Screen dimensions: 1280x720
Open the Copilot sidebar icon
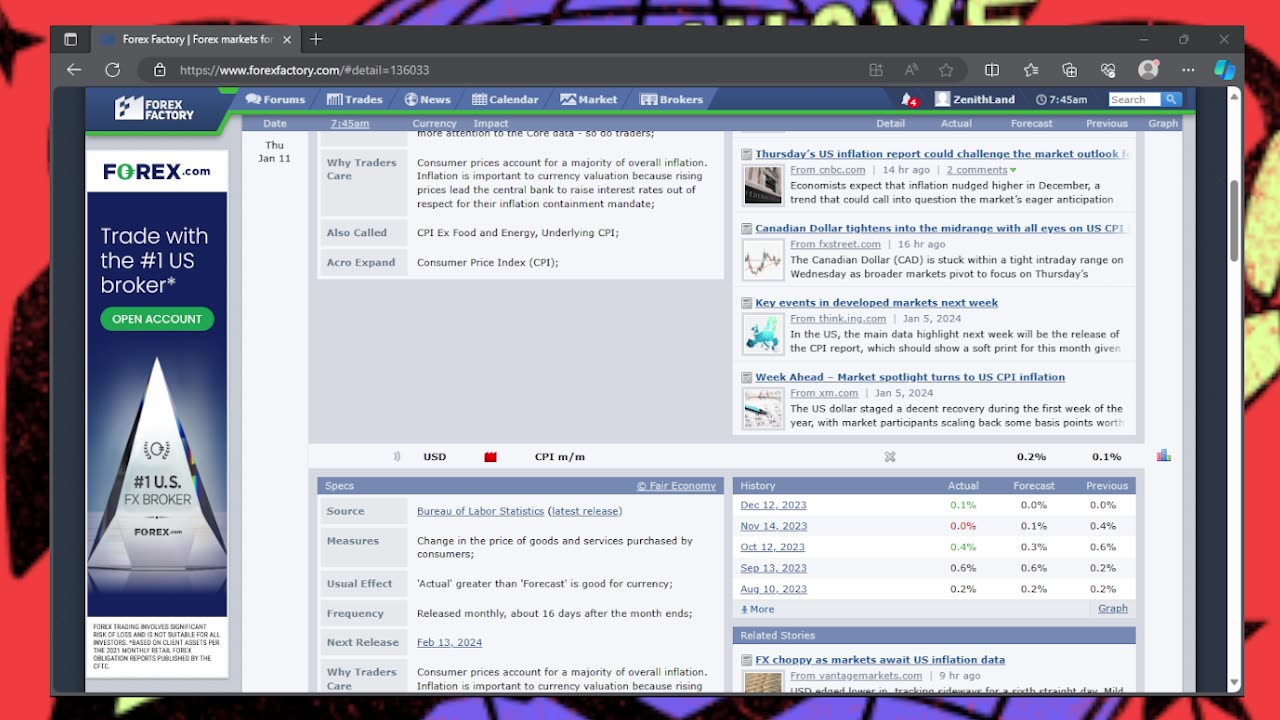coord(1225,70)
